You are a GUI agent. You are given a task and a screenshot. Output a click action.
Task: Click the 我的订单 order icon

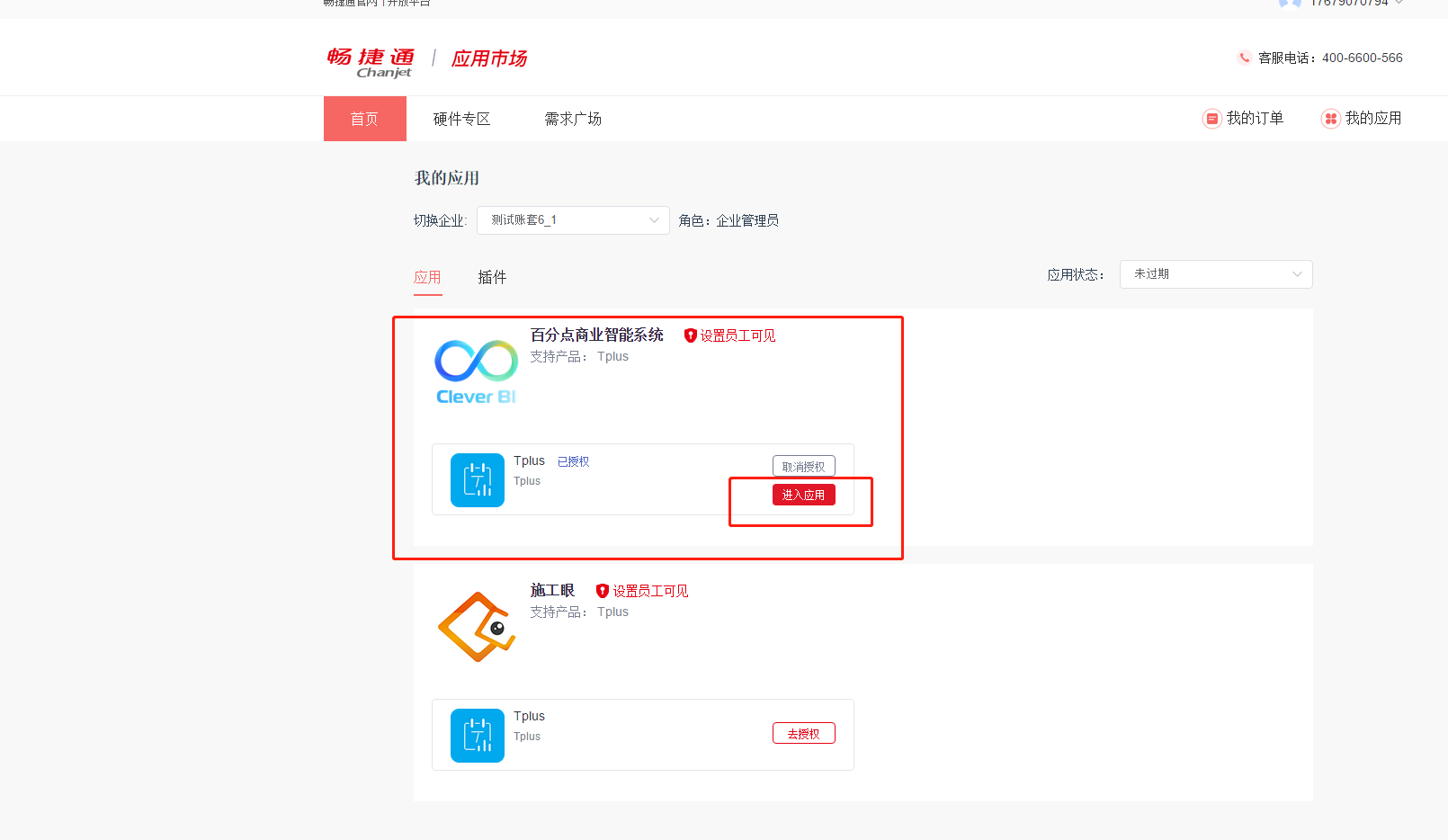(x=1211, y=119)
